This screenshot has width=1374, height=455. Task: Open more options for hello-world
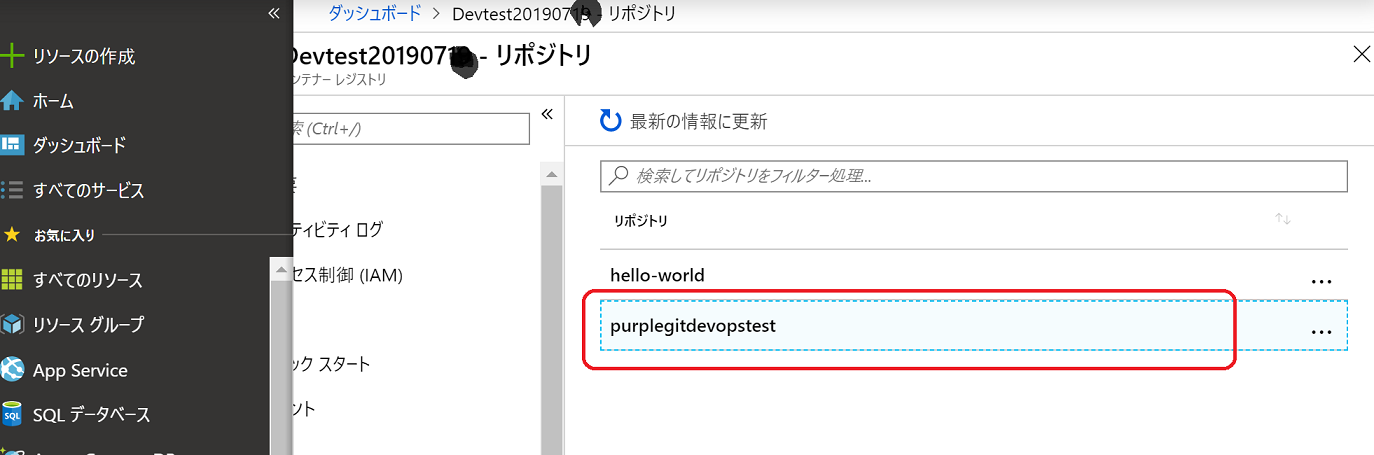pyautogui.click(x=1321, y=282)
